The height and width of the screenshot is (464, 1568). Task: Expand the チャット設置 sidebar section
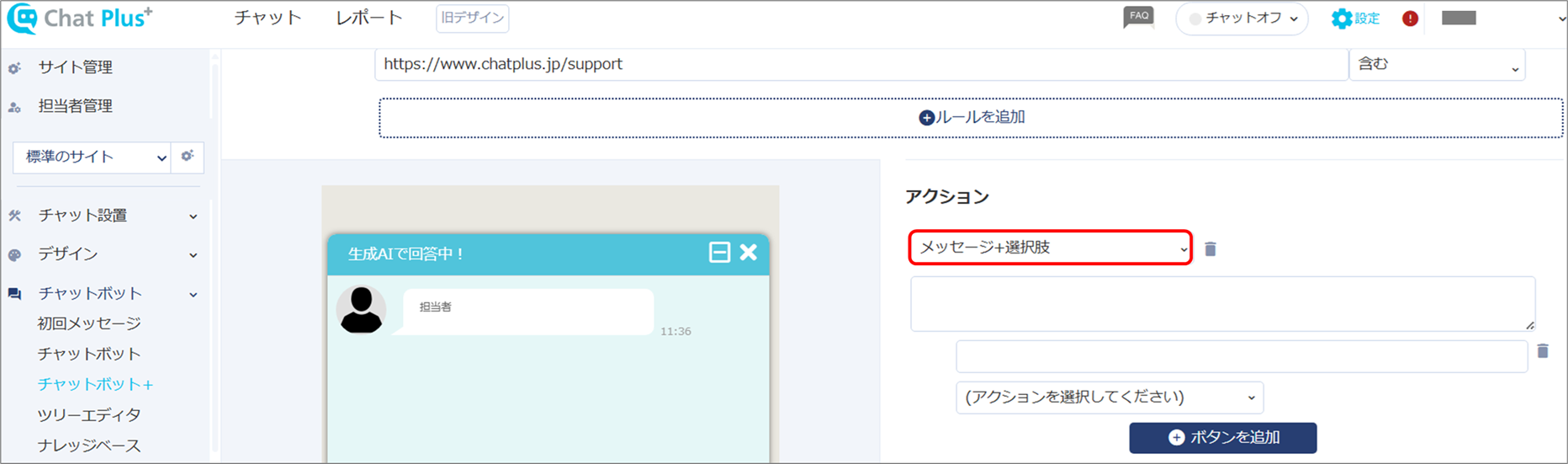coord(103,216)
